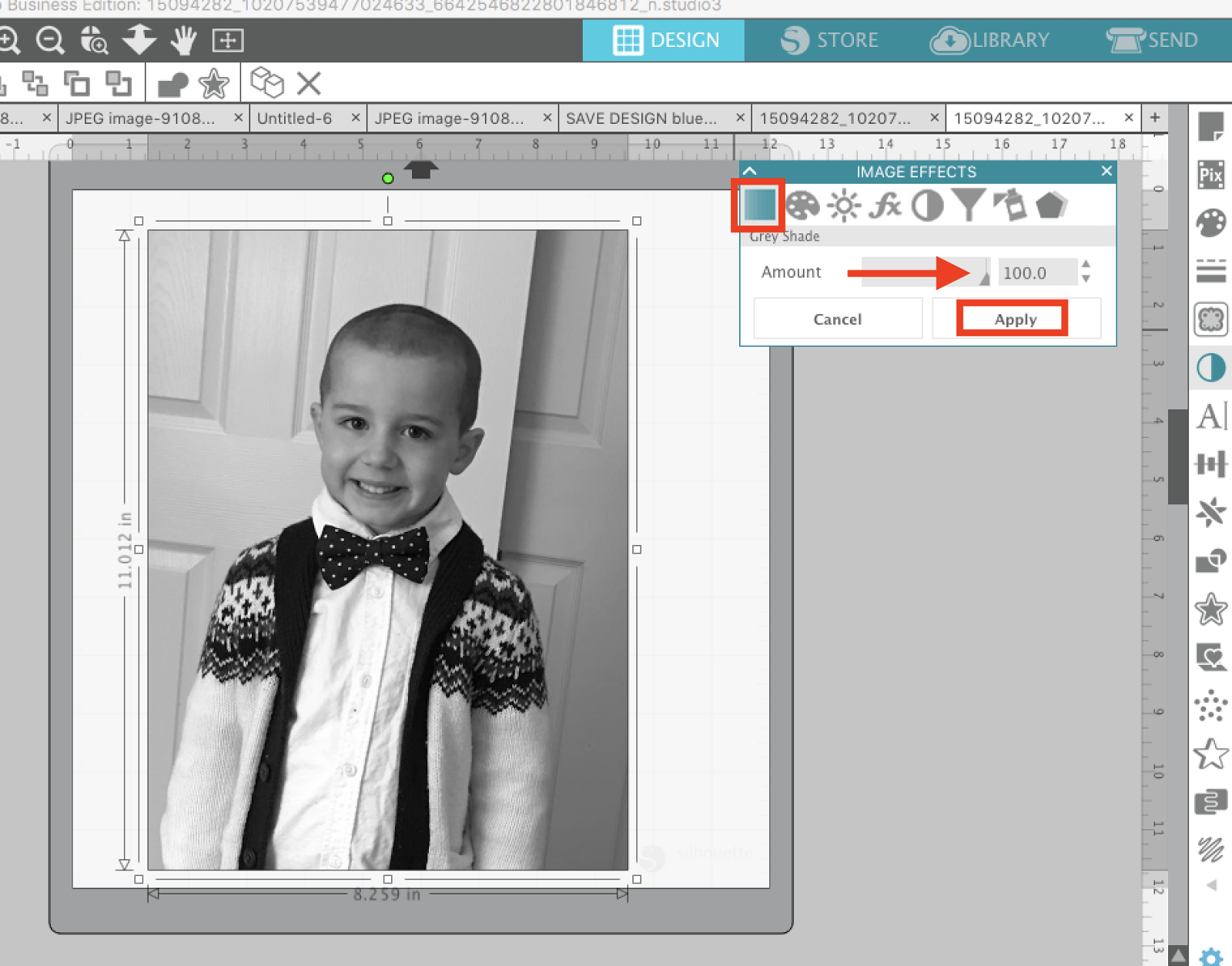This screenshot has height=966, width=1232.
Task: Collapse the Image Effects panel chevron
Action: tap(750, 171)
